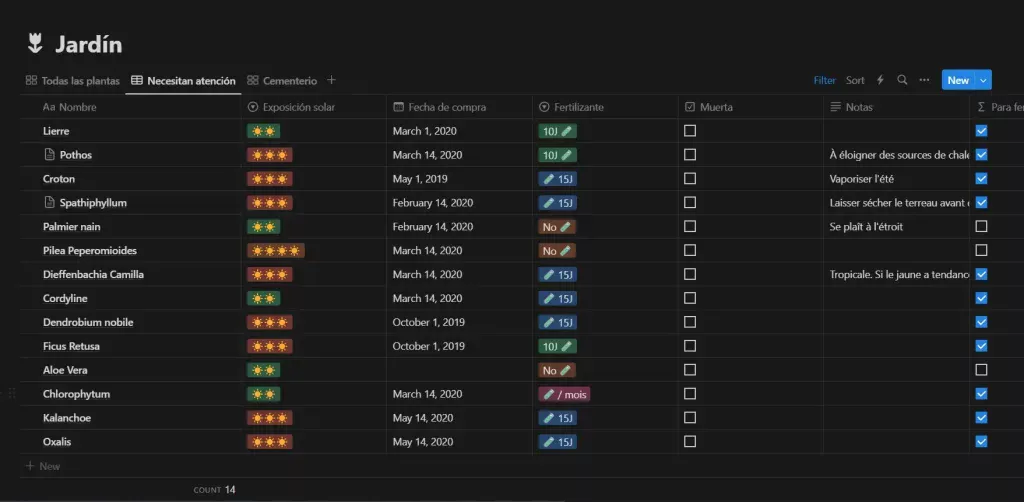Open the Spathiphyllum page document icon
Viewport: 1024px width, 502px height.
click(x=49, y=203)
